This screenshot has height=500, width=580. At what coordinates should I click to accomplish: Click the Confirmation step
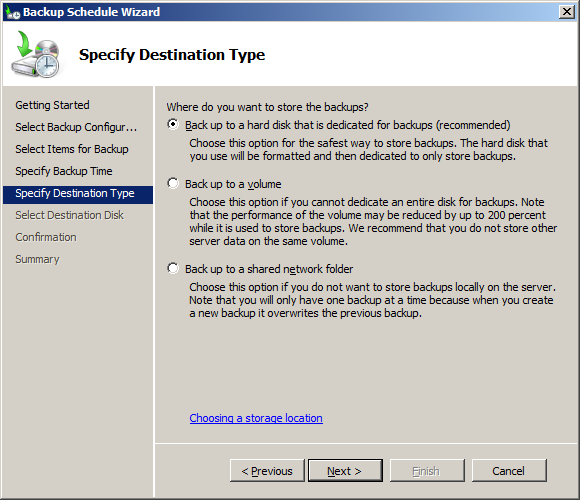pos(46,237)
